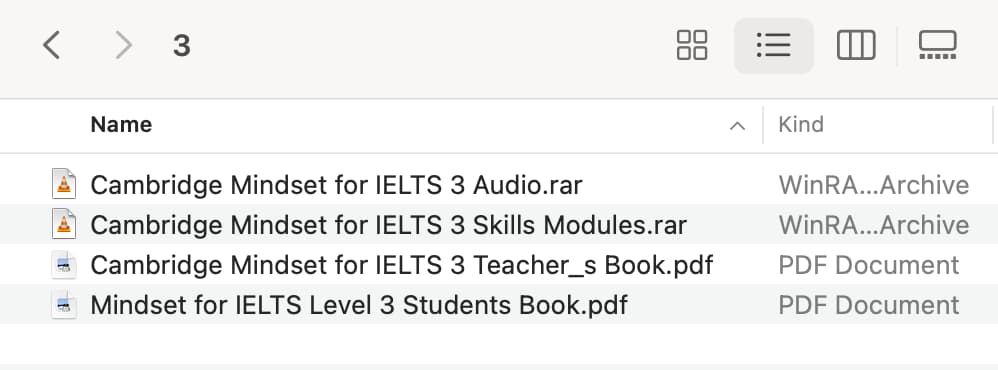Click the WinRA...Archive kind of Audio.rar
Viewport: 998px width, 370px height.
point(873,185)
